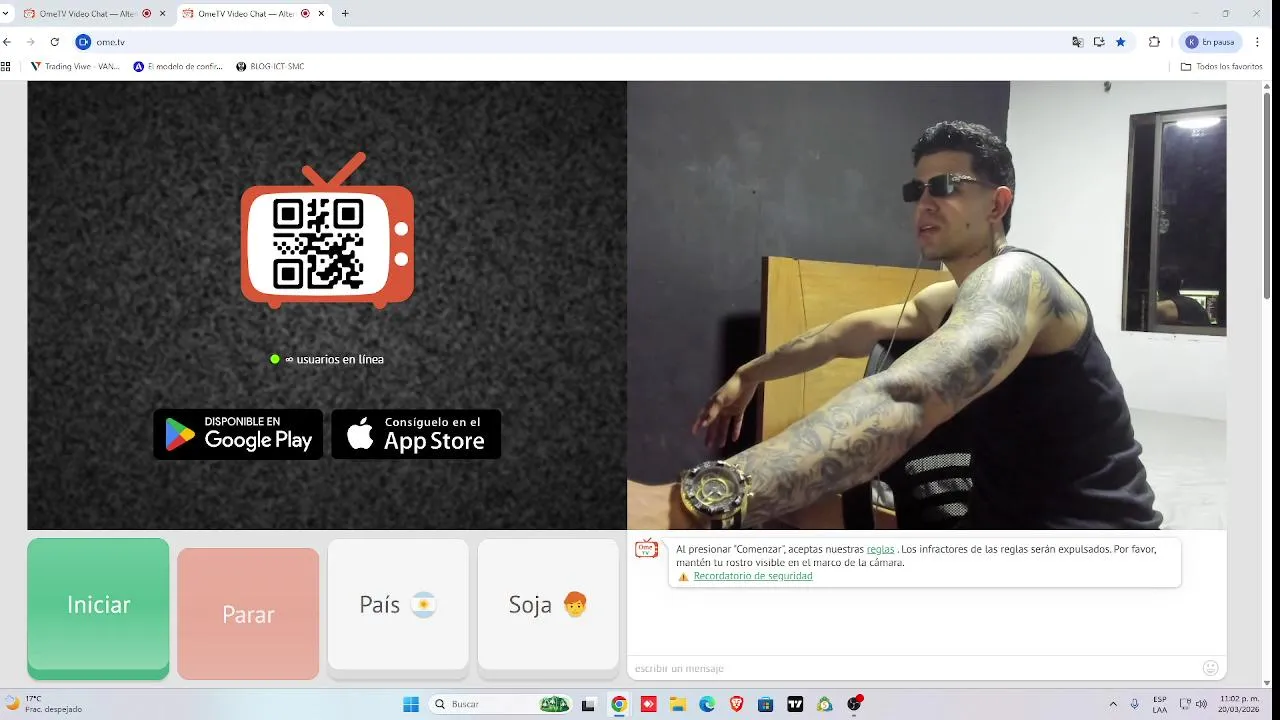The width and height of the screenshot is (1280, 720).
Task: Go back to previous page
Action: [8, 42]
